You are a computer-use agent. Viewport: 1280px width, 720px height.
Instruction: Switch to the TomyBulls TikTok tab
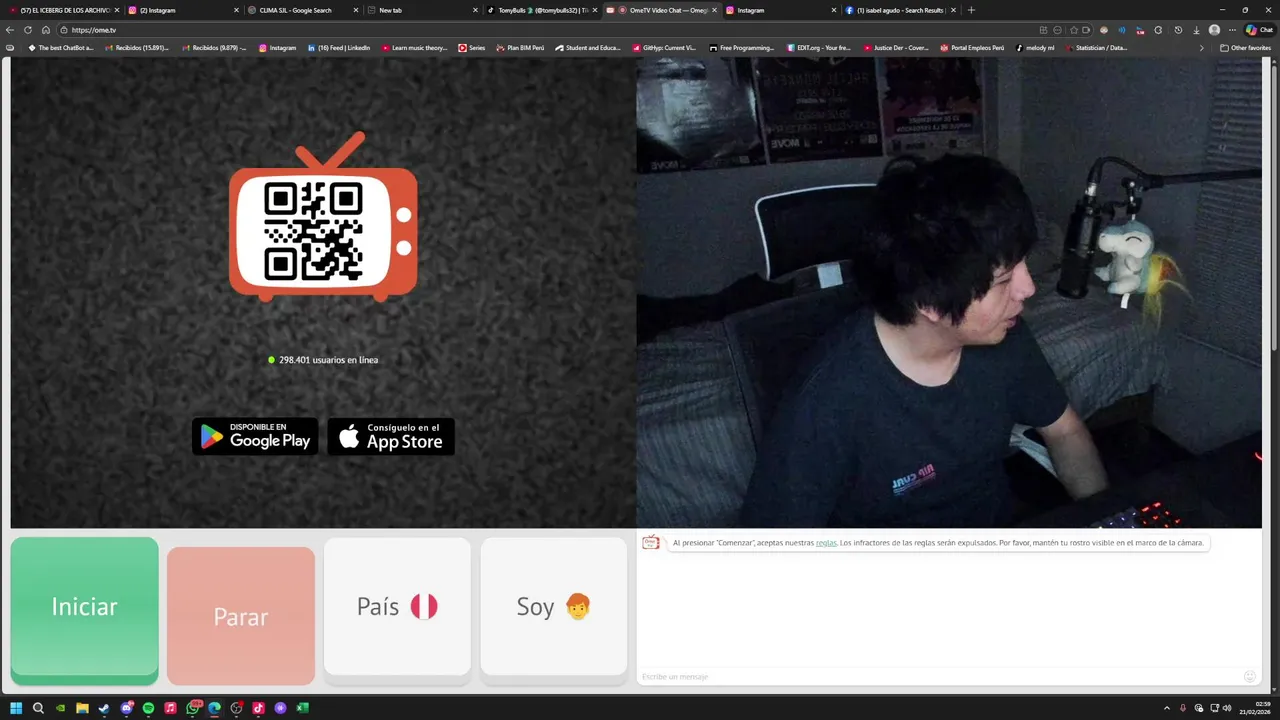click(x=541, y=10)
